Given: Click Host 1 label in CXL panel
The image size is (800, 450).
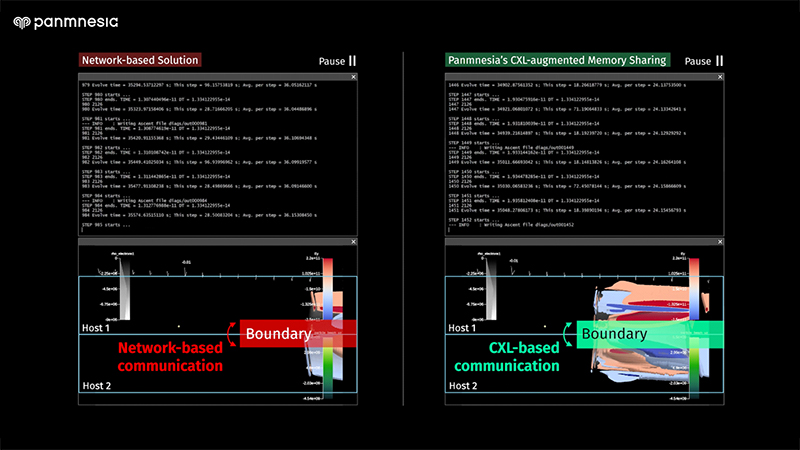Looking at the screenshot, I should 462,328.
